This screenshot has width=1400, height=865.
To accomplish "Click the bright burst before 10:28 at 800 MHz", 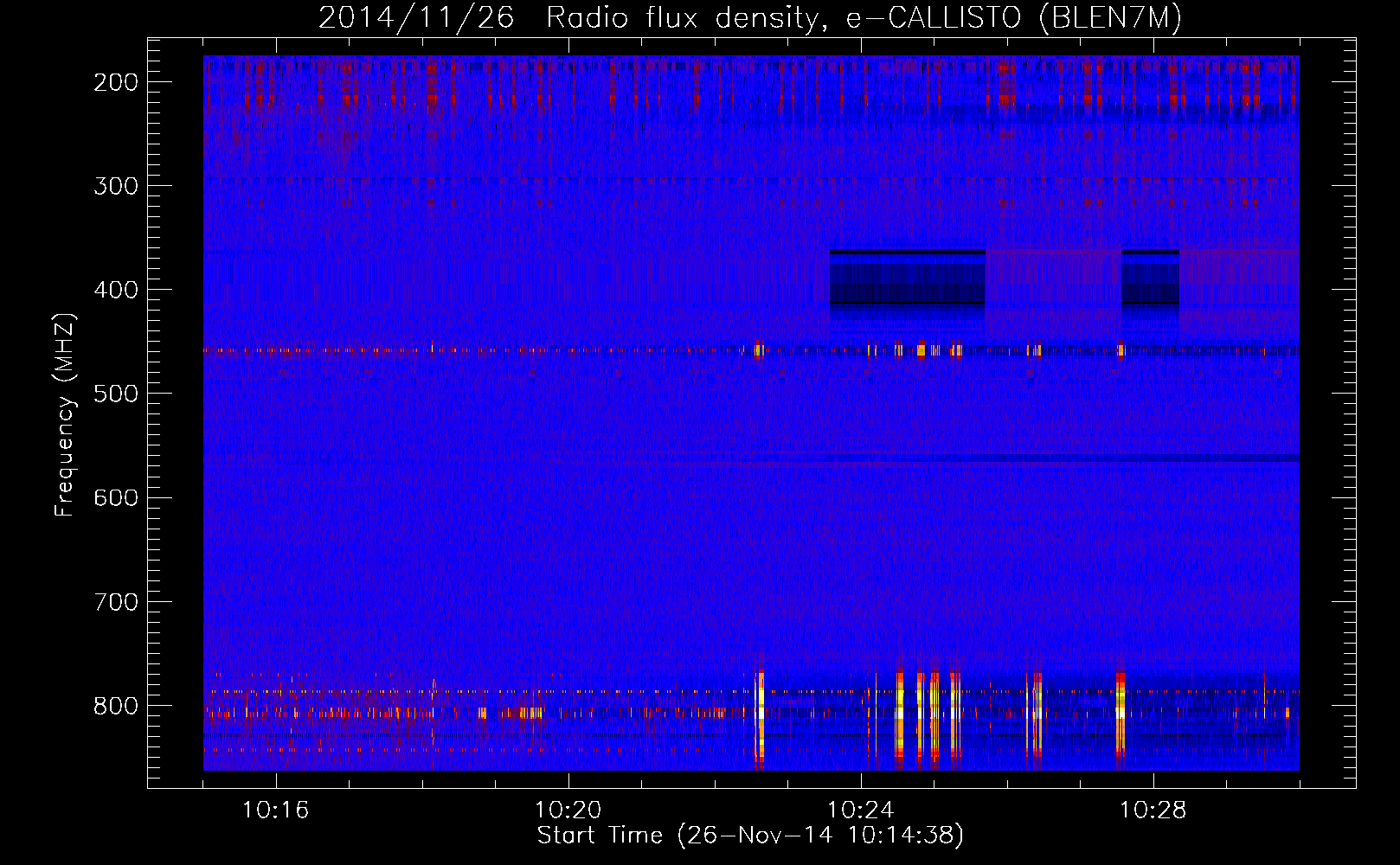I will [1120, 718].
